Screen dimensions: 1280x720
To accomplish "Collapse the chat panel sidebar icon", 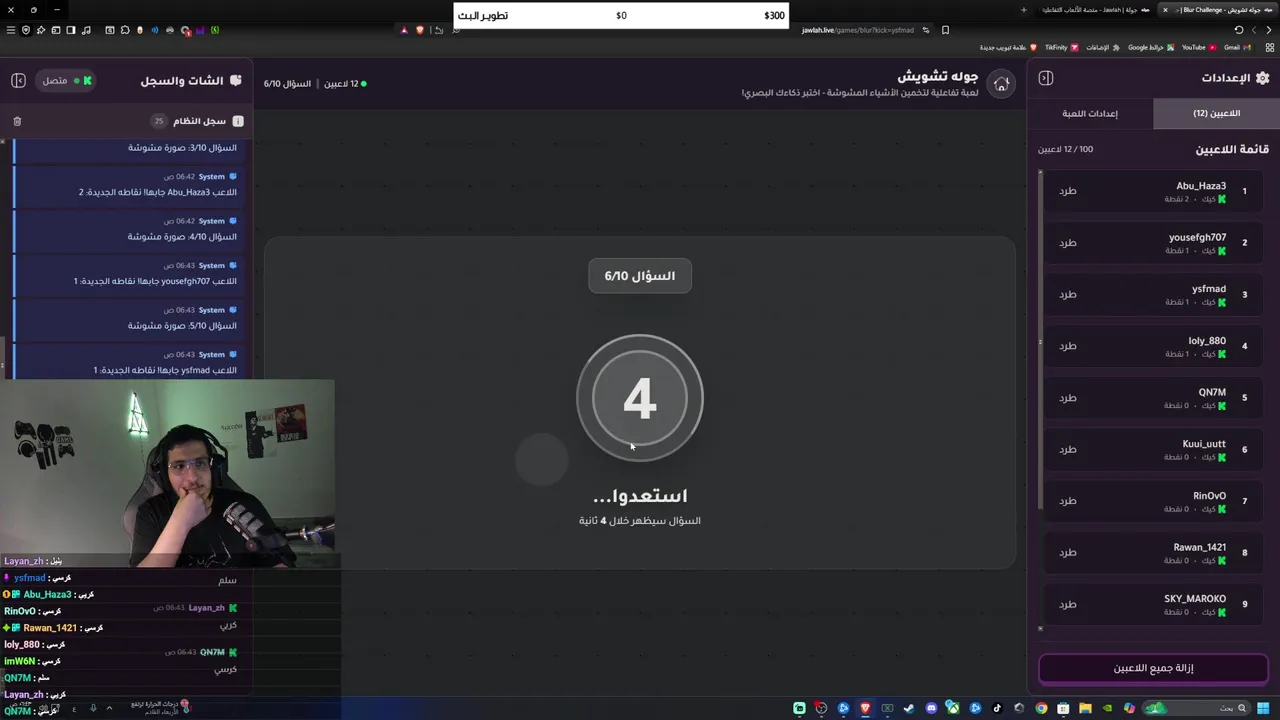I will (x=18, y=80).
